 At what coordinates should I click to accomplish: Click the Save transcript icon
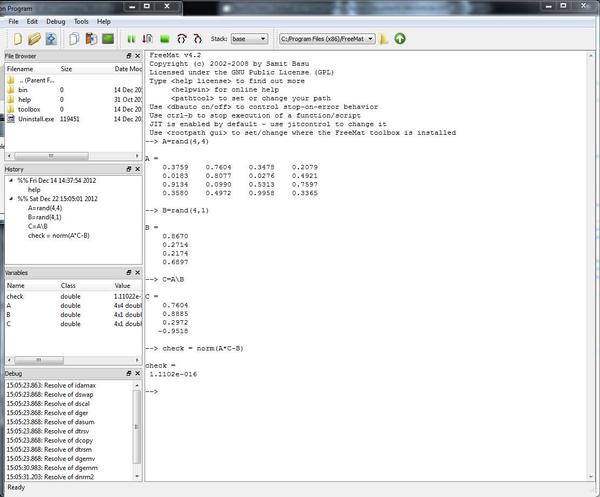[51, 39]
